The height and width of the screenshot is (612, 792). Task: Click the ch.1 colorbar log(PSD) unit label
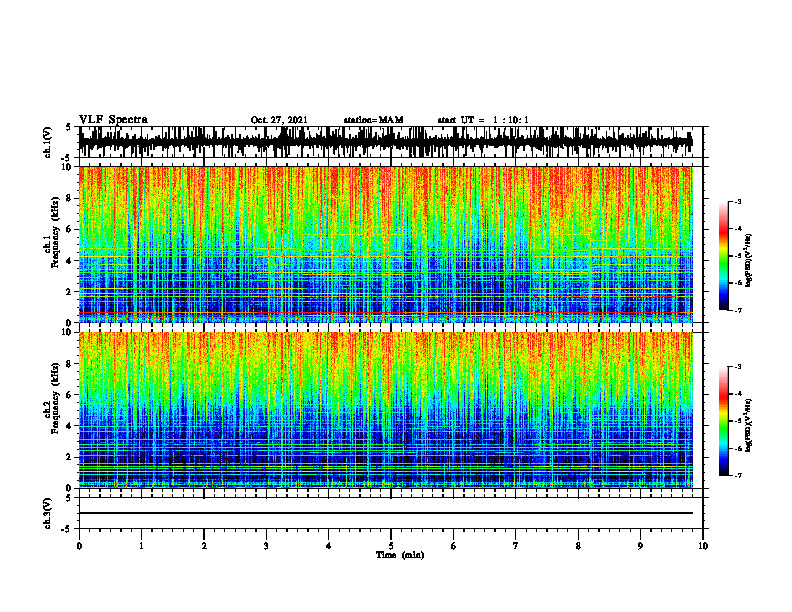[x=749, y=261]
